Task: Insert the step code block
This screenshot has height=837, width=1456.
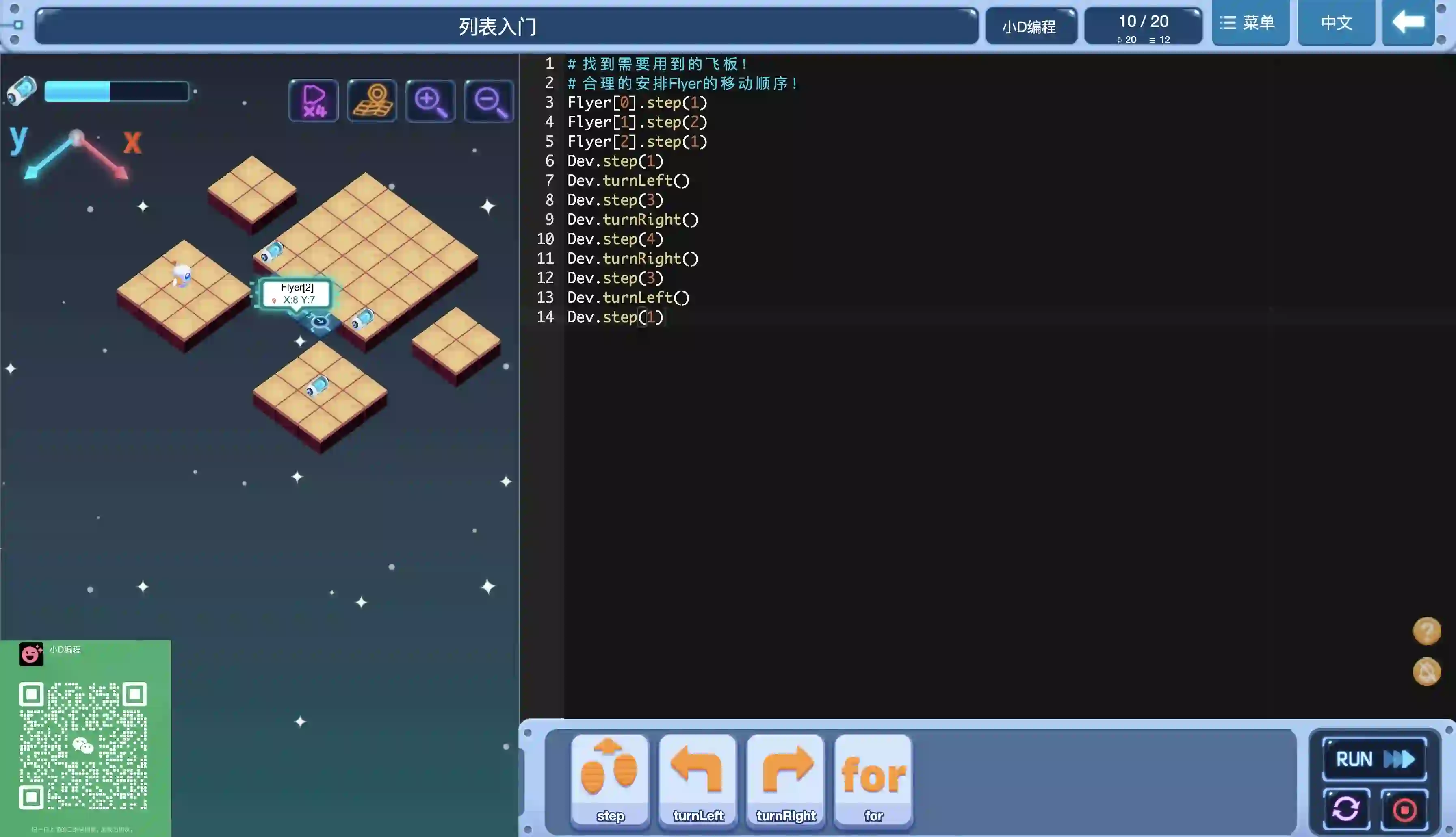Action: pos(610,781)
